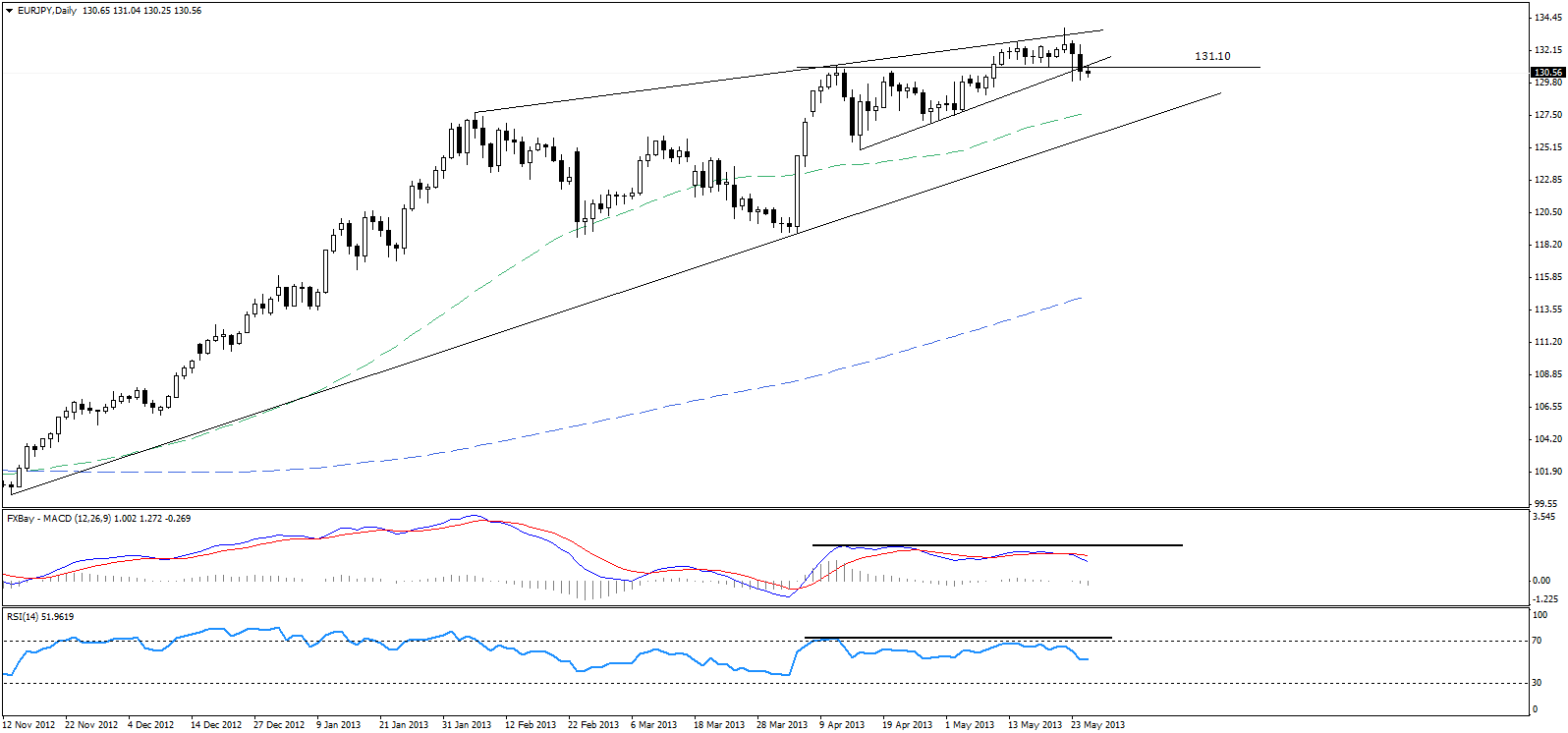Select the horizontal line at 131.10
Image resolution: width=1568 pixels, height=733 pixels.
[x=1028, y=67]
